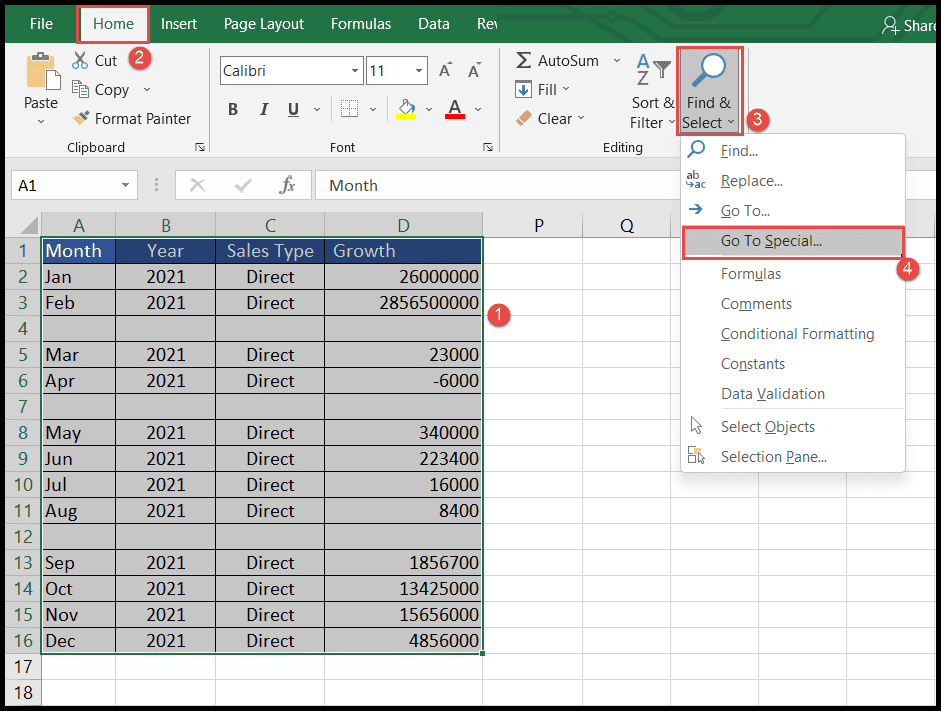Select the Format Painter brush
Viewport: 941px width, 711px height.
click(x=80, y=118)
